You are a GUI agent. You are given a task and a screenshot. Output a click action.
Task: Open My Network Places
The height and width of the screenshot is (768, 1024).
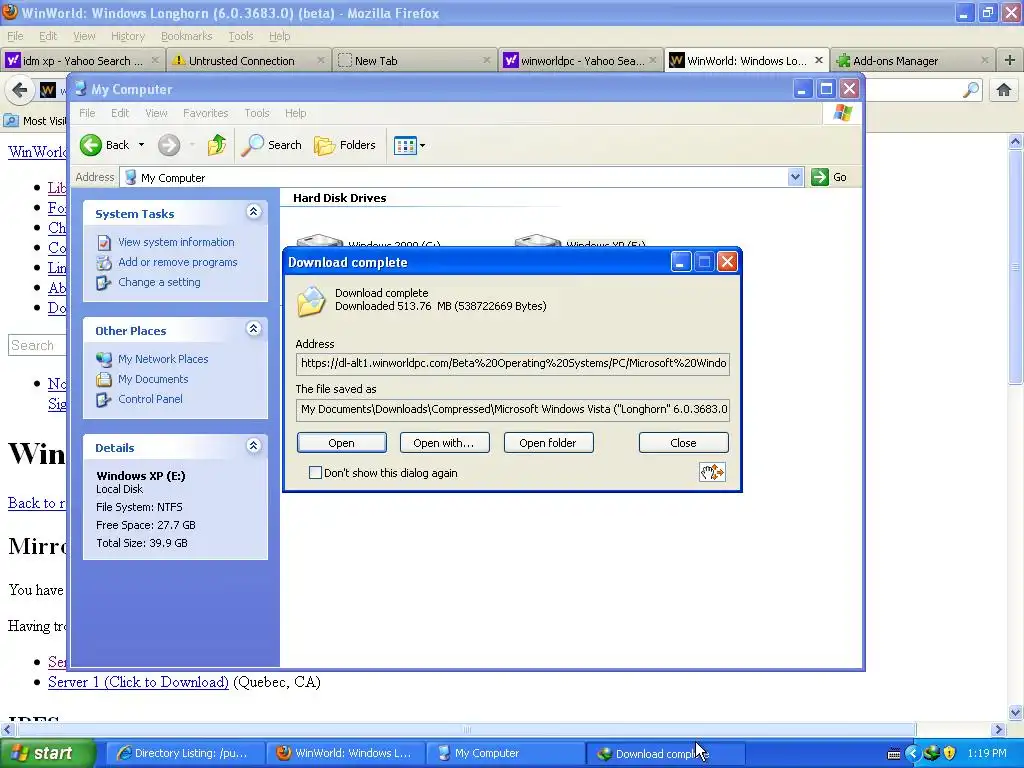(163, 359)
